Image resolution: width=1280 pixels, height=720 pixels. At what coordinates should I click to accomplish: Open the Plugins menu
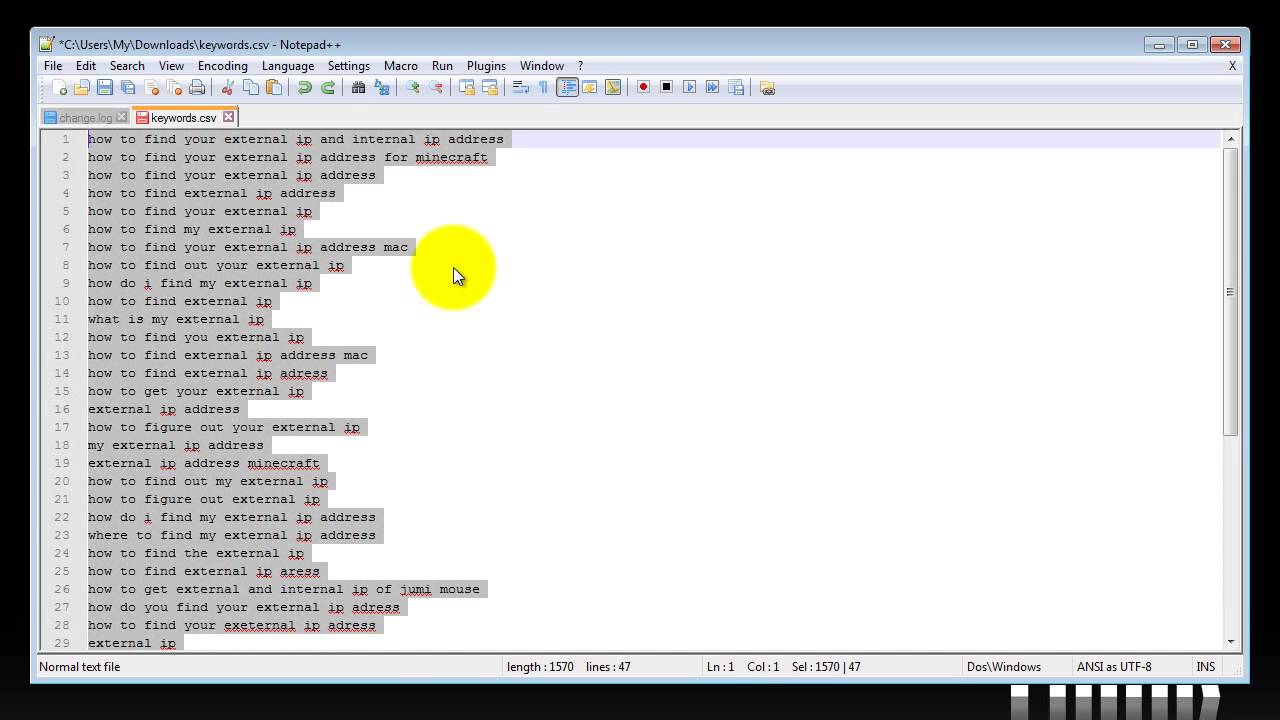pos(486,66)
